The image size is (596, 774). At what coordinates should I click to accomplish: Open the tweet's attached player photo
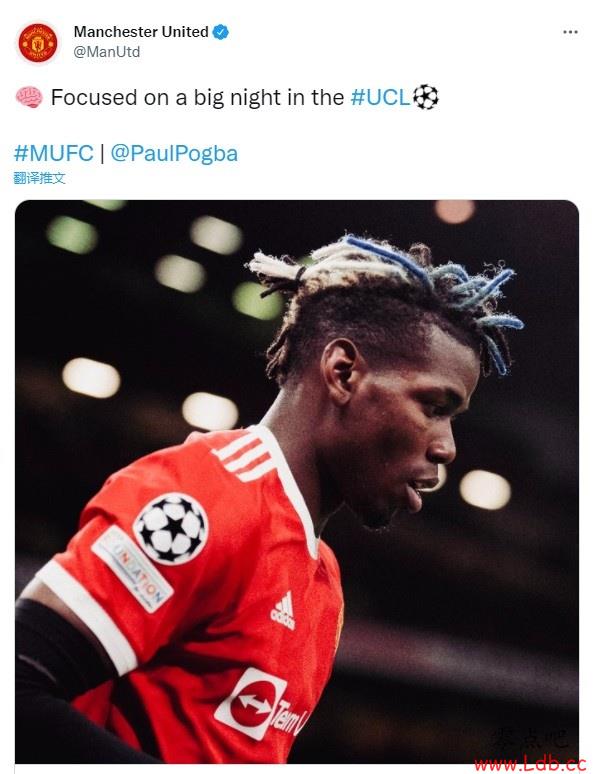(x=297, y=481)
